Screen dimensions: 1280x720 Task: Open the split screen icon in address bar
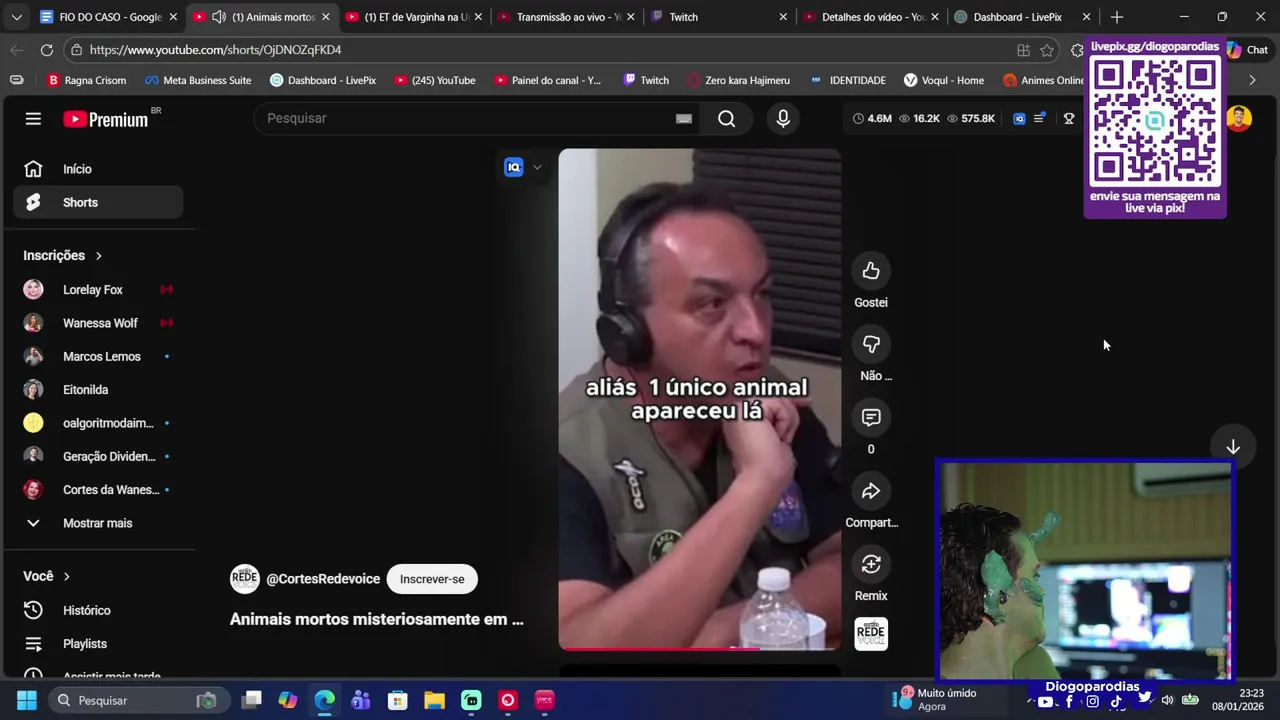[x=1023, y=50]
